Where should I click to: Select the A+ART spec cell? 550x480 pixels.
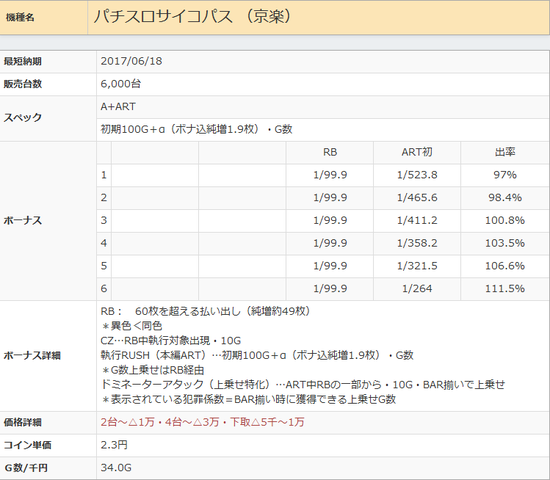[323, 107]
